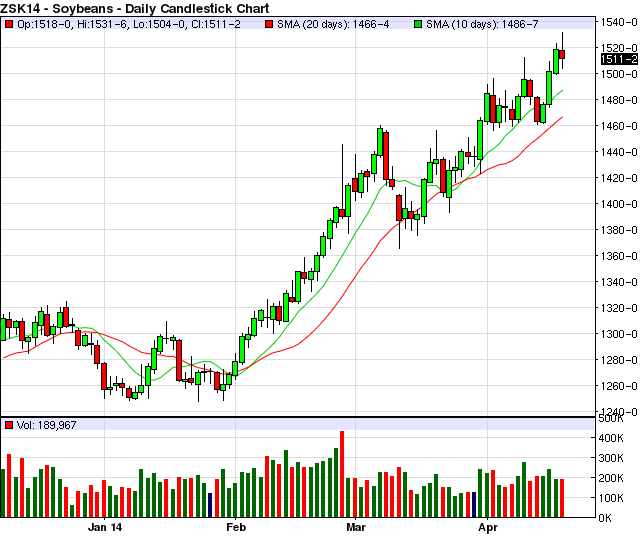Image resolution: width=640 pixels, height=536 pixels.
Task: Click the black 1511-2 current price tag
Action: (x=619, y=59)
